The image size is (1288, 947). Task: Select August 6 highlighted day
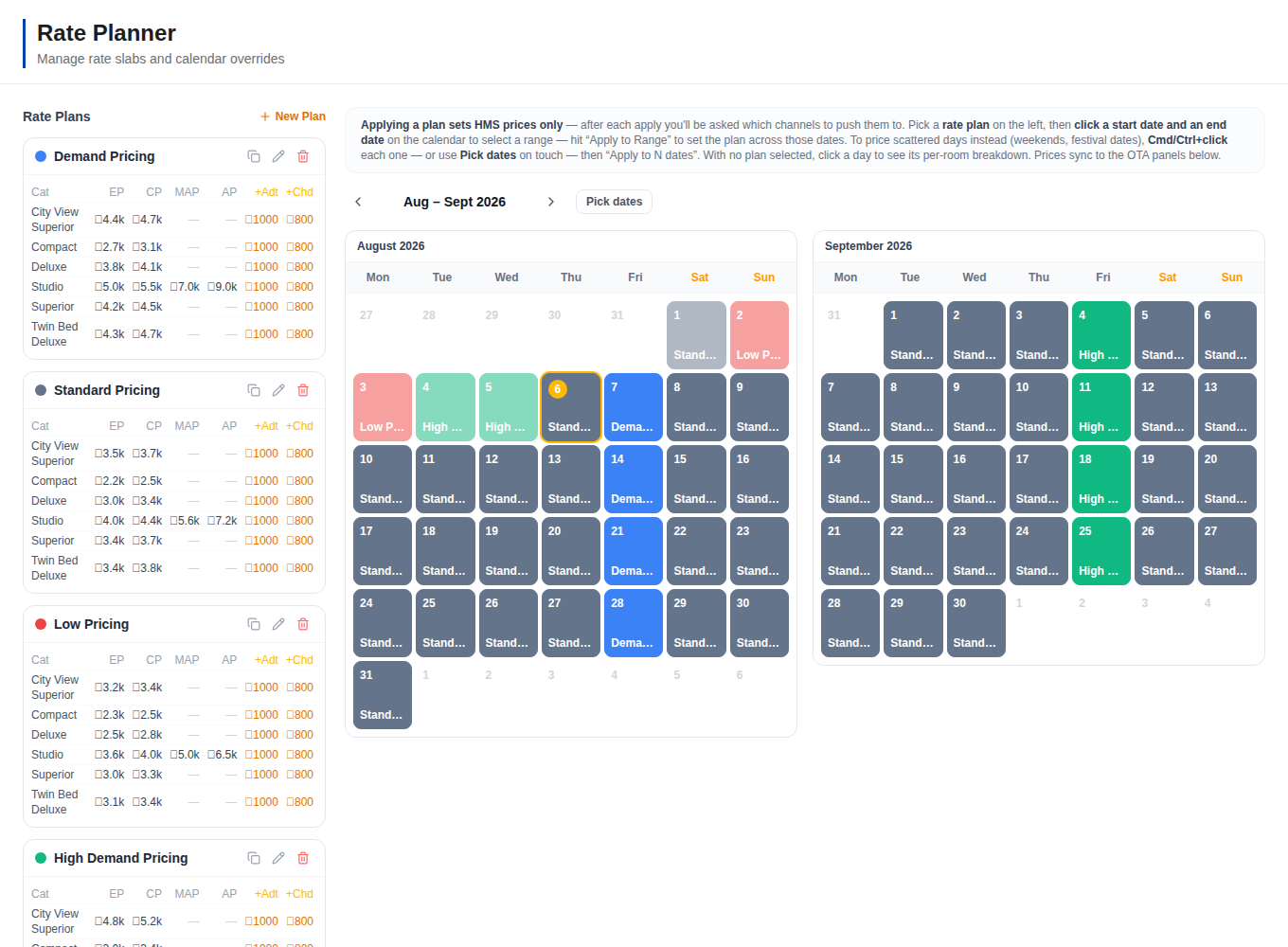point(571,407)
